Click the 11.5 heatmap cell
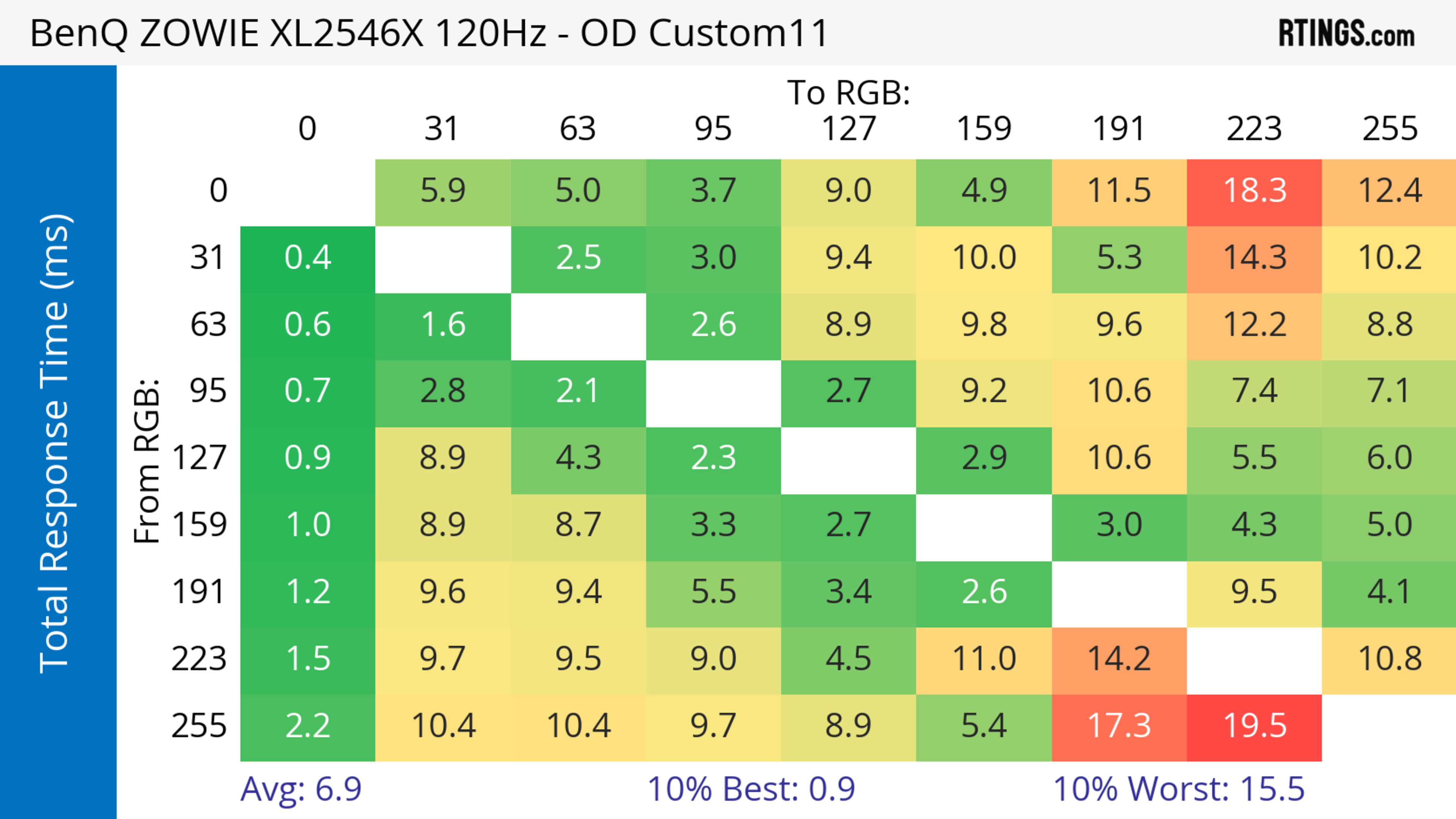The width and height of the screenshot is (1456, 819). click(1119, 191)
